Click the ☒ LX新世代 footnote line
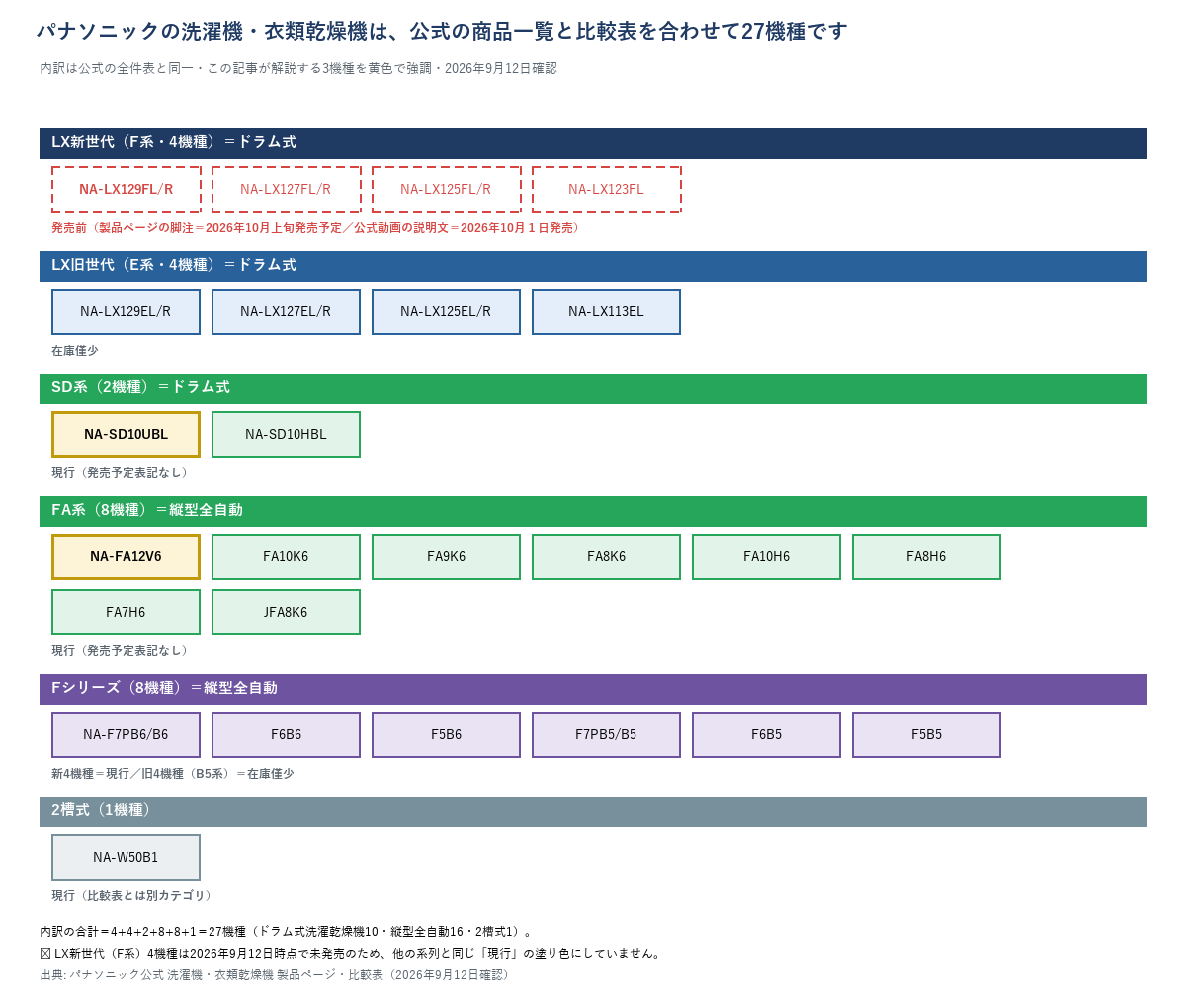The height and width of the screenshot is (1008, 1186). [352, 954]
